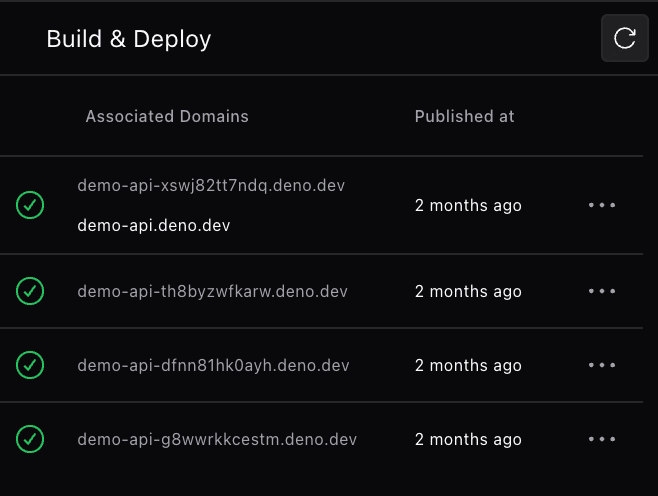658x496 pixels.
Task: Click '2 months ago' for demo-api-dfnn81hk0ayh row
Action: (x=468, y=365)
